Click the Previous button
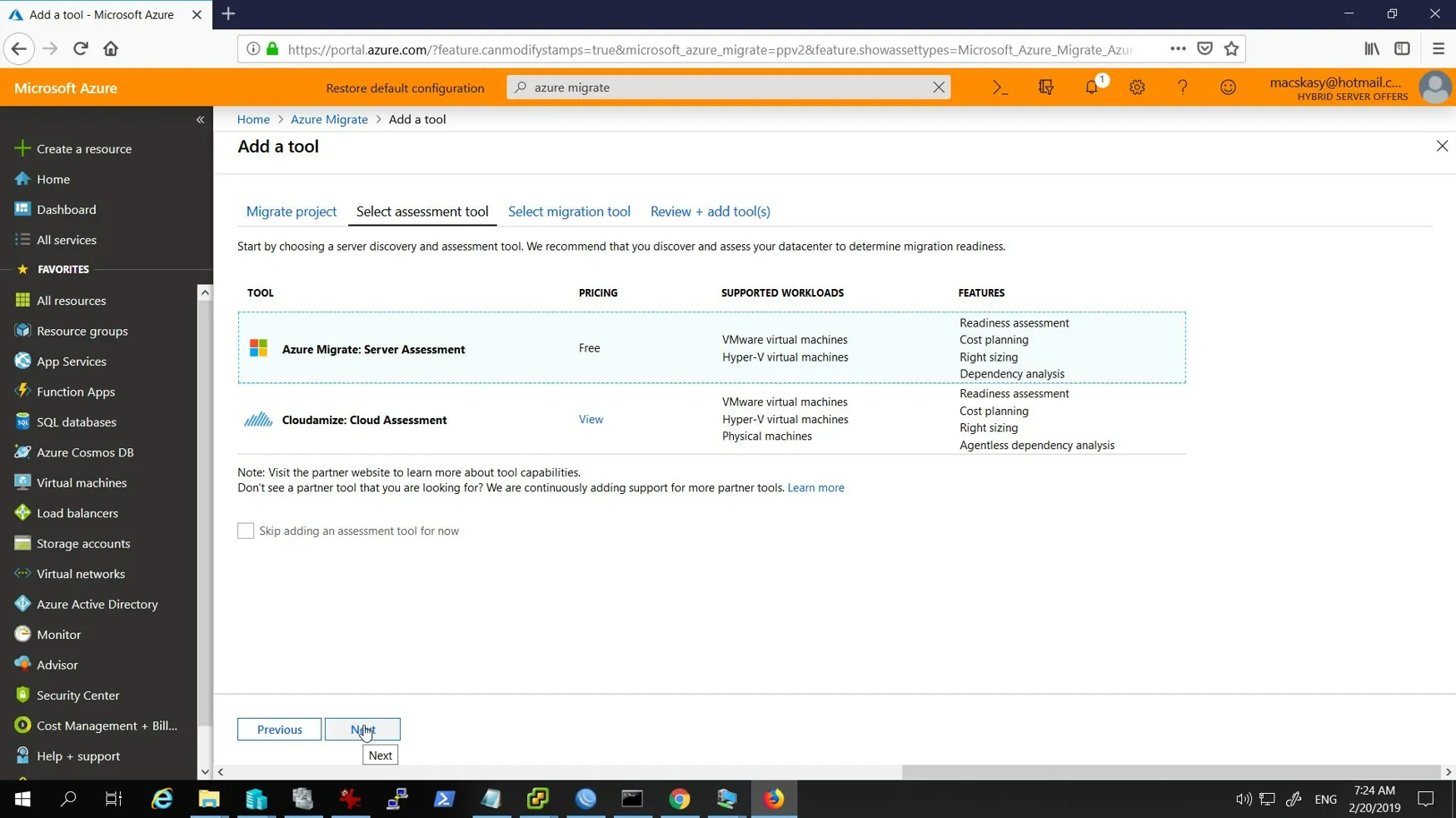Viewport: 1456px width, 818px height. (x=279, y=730)
